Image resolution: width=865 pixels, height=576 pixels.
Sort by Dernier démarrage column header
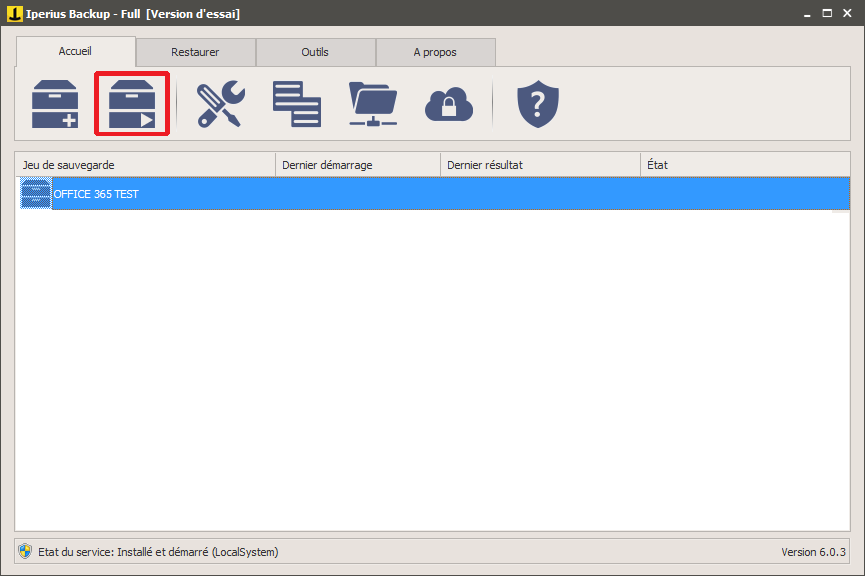point(358,164)
